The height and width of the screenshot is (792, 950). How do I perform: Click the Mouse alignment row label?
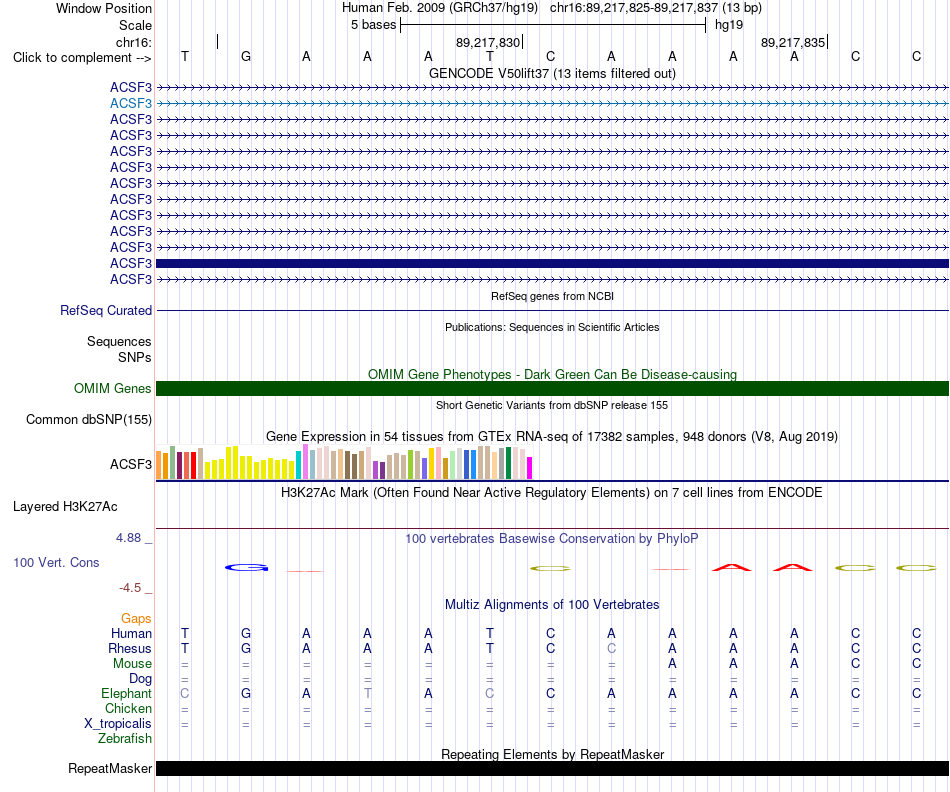(132, 664)
